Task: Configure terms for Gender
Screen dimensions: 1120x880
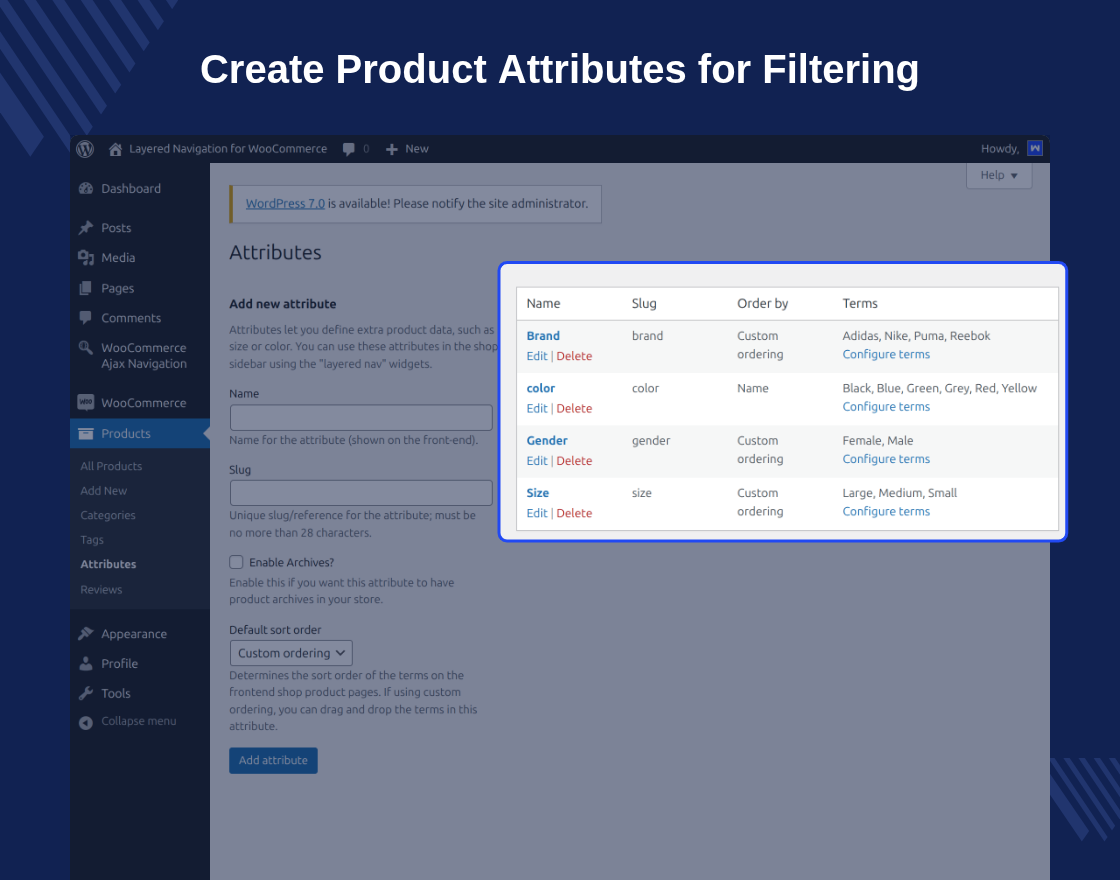Action: [886, 459]
